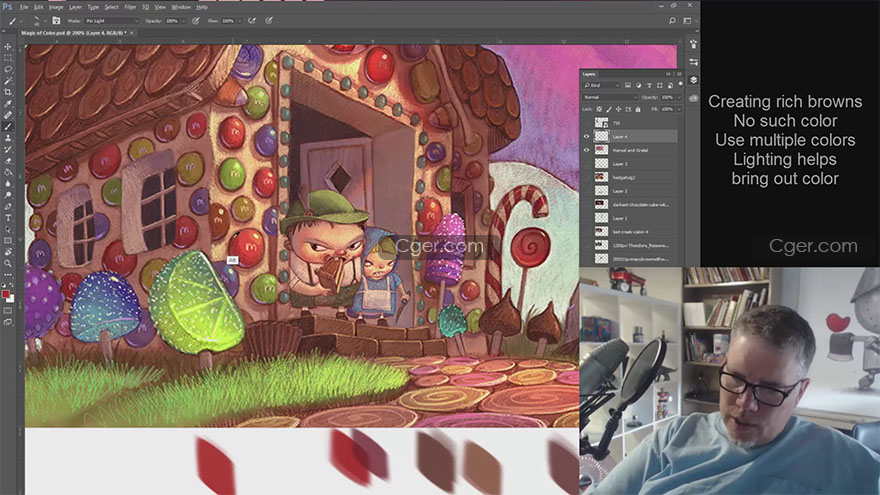Filter layers by smart object icon
The height and width of the screenshot is (495, 880).
click(x=670, y=85)
